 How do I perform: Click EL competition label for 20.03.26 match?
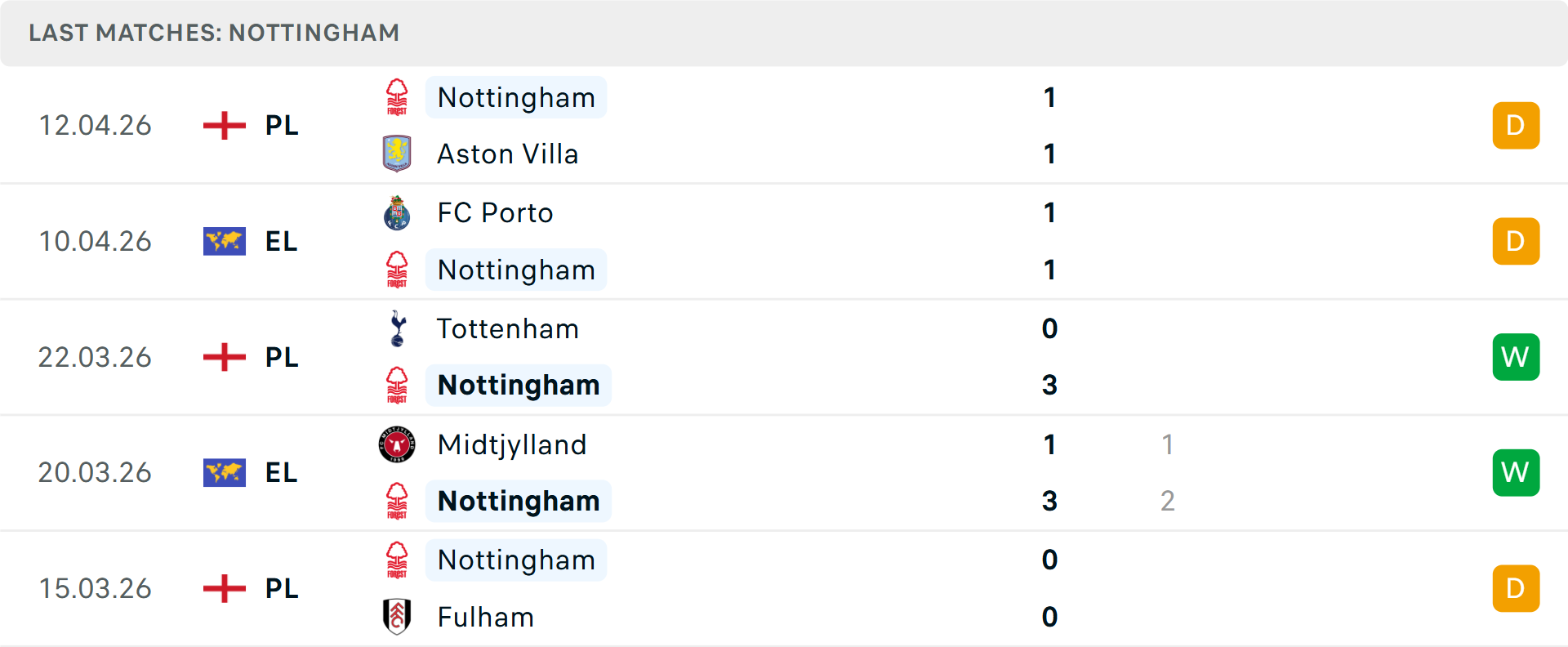pyautogui.click(x=281, y=472)
